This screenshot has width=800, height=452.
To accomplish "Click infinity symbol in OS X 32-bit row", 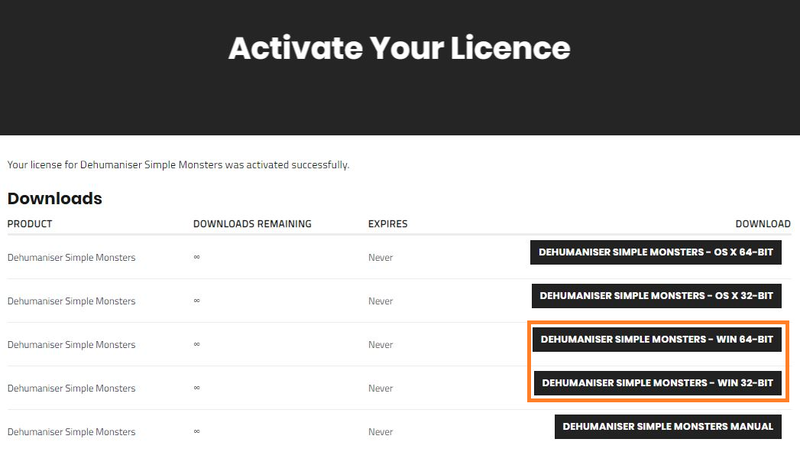I will pos(197,301).
